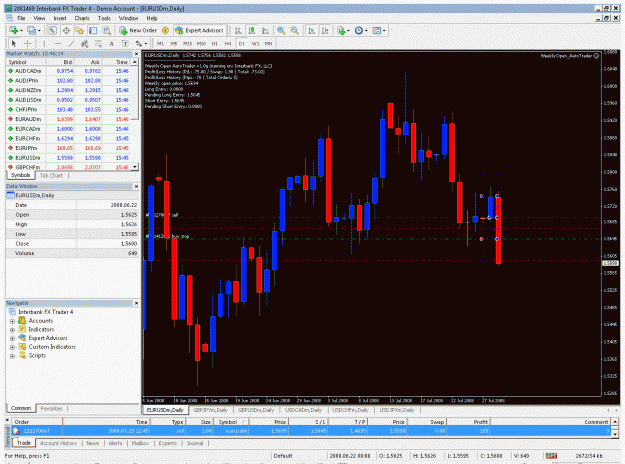The width and height of the screenshot is (625, 464).
Task: Expand the Templates dropdown arrow
Action: tap(384, 31)
